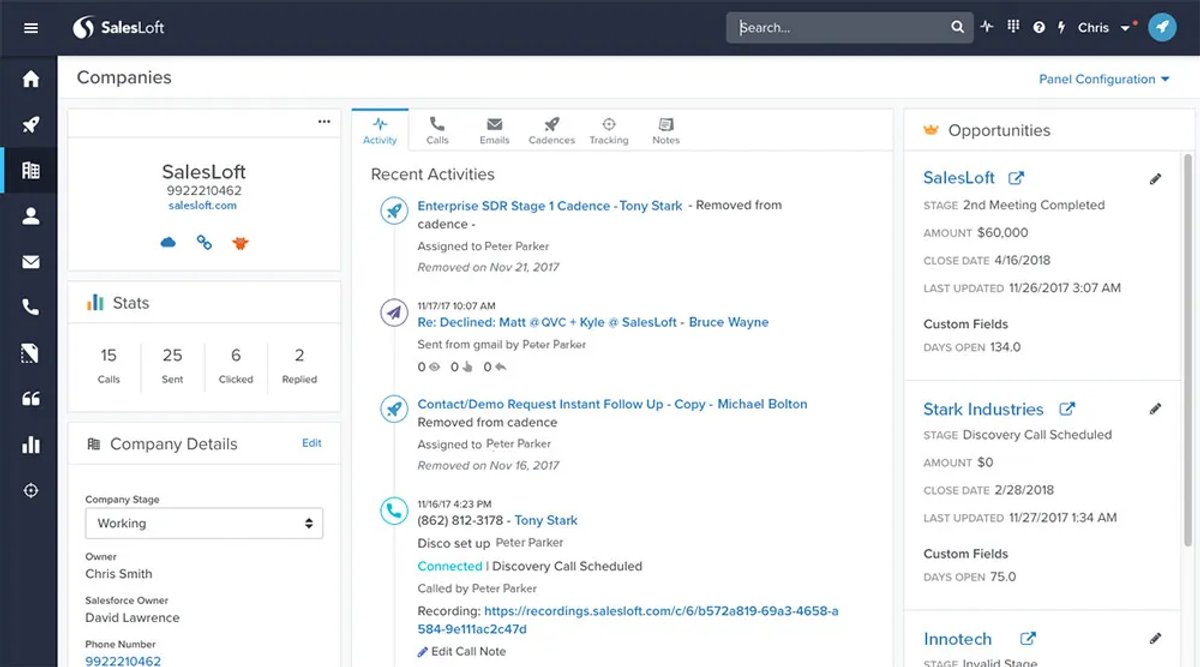Open Stark Industries external link icon
This screenshot has width=1200, height=667.
tap(1067, 409)
